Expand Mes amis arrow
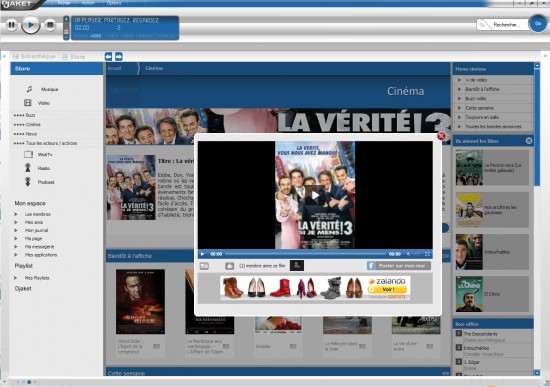Screen dimensions: 550x387 (16, 222)
